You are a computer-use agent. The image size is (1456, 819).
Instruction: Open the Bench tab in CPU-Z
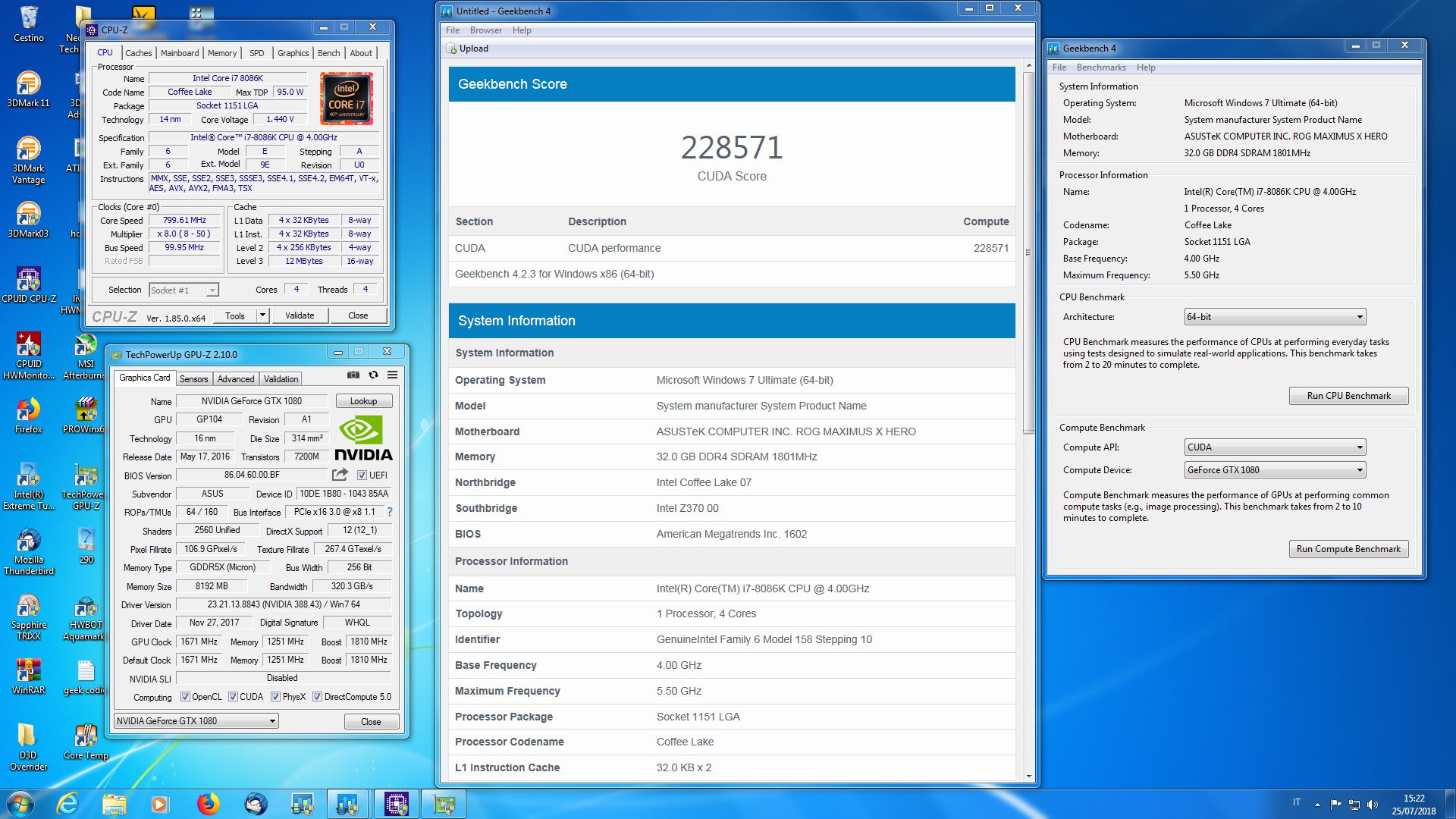pyautogui.click(x=328, y=53)
